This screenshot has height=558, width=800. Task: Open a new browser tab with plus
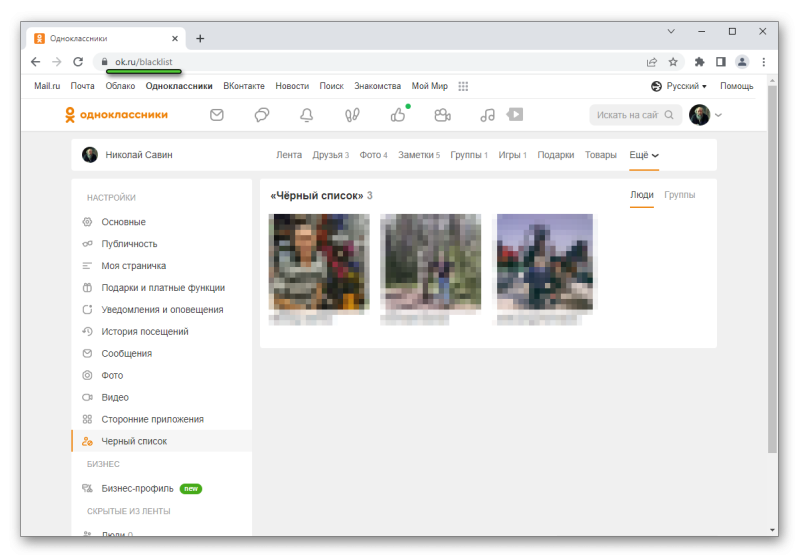click(x=200, y=39)
